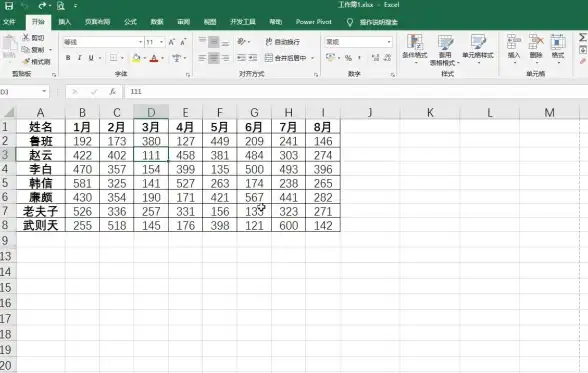Switch to the 插入 (Insert) tab
The height and width of the screenshot is (373, 588).
pos(64,22)
